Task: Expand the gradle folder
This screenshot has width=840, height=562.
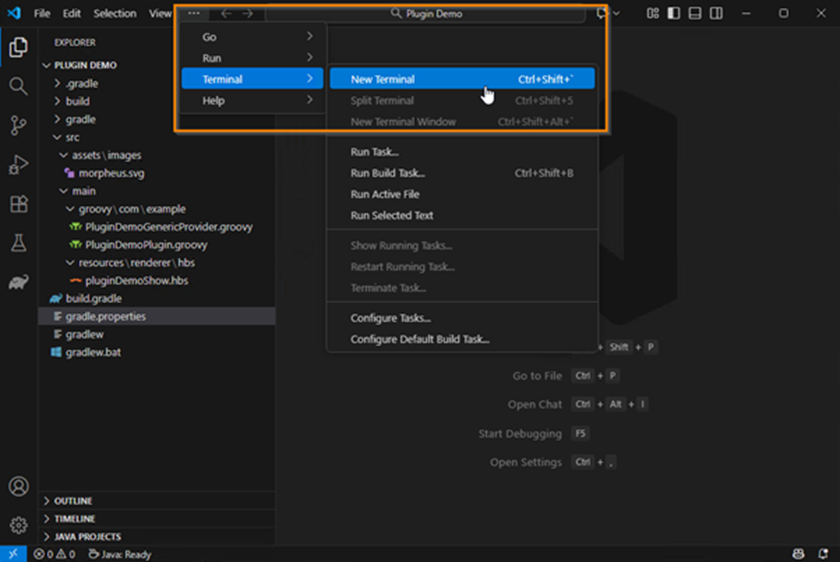Action: 157,119
